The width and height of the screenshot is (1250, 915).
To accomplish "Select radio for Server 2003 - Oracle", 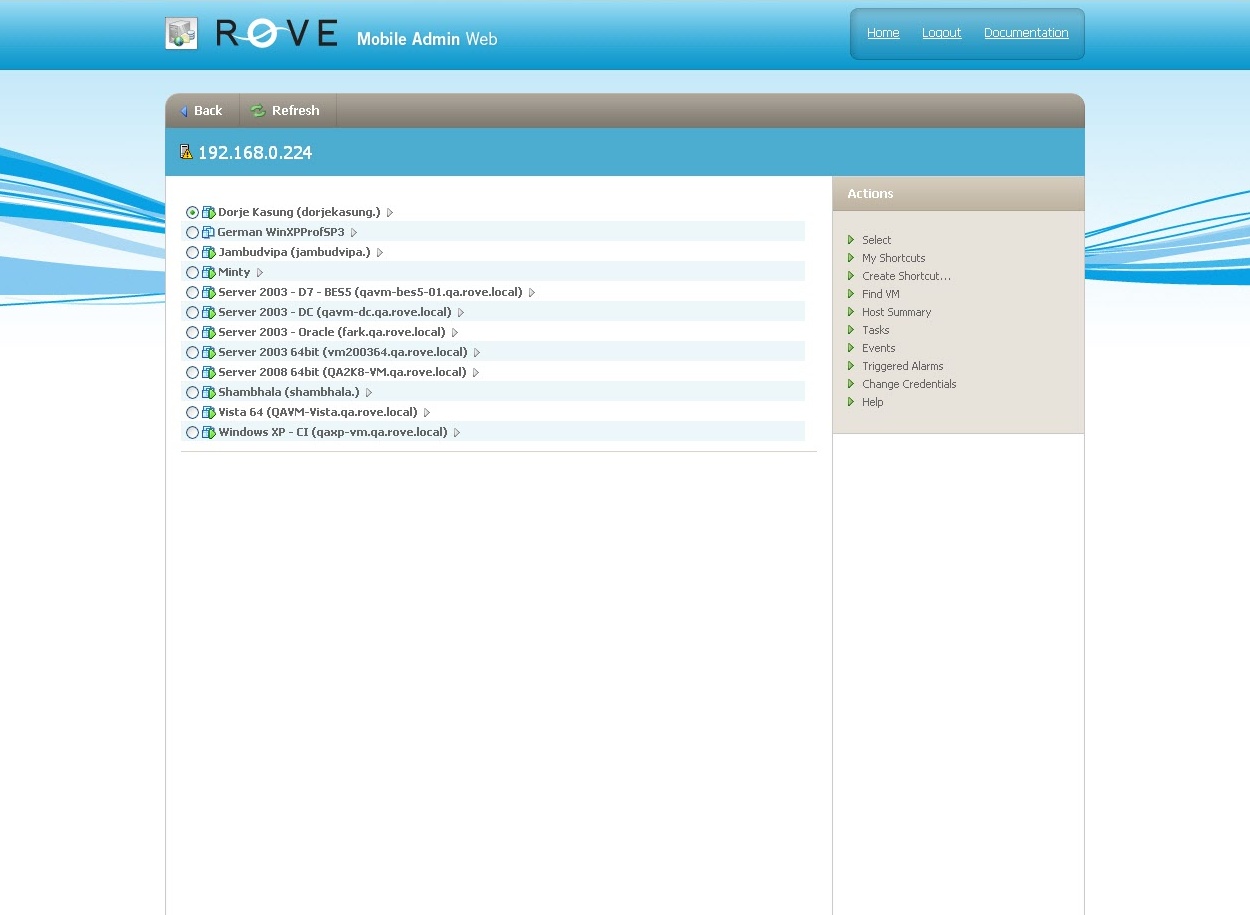I will (192, 332).
